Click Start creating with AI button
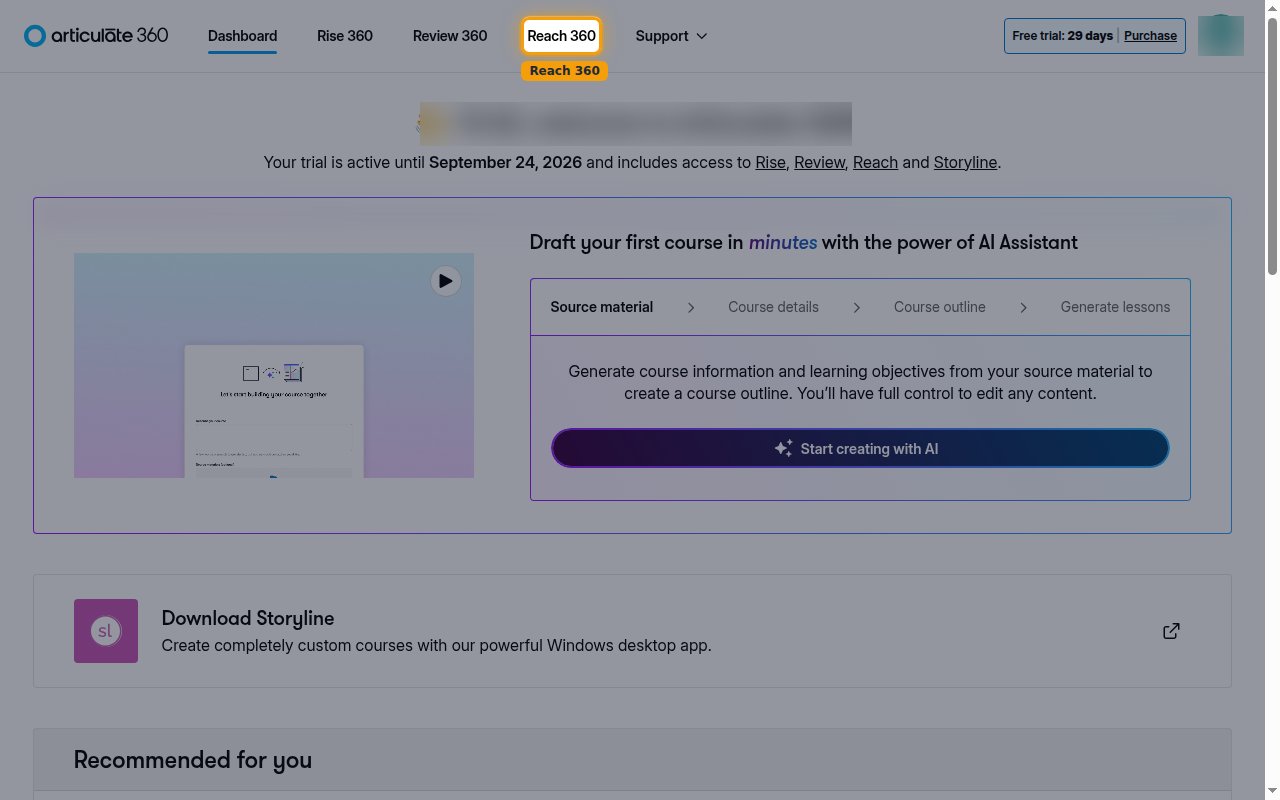 [x=860, y=448]
